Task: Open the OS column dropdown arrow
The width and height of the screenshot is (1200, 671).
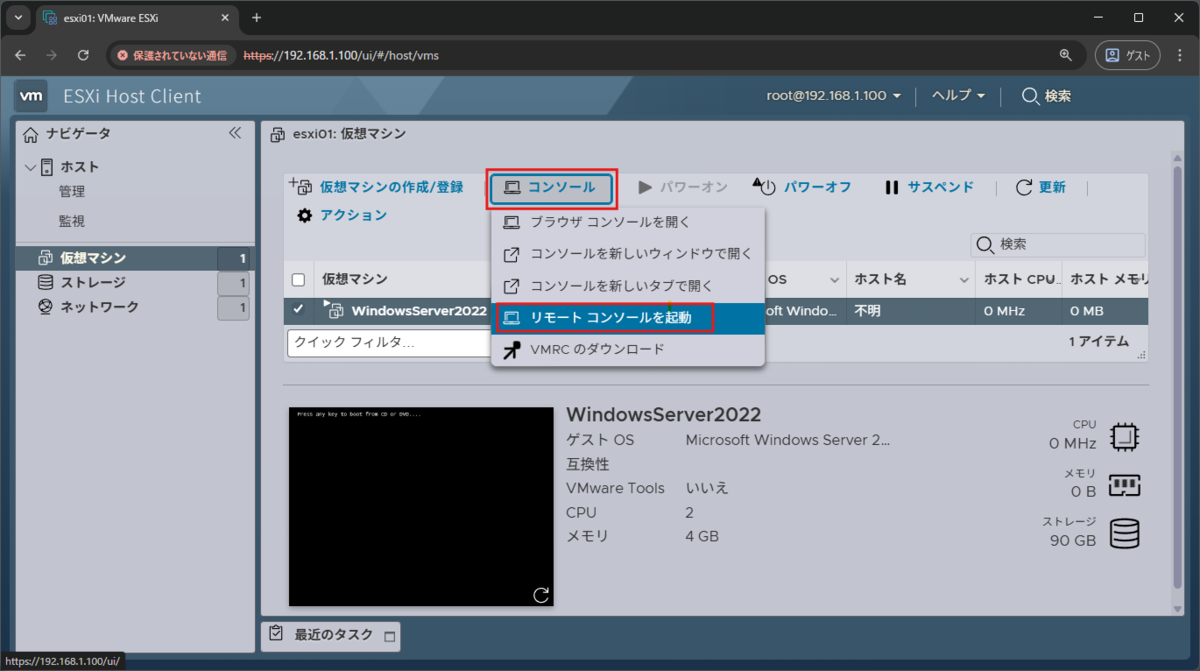Action: [834, 280]
